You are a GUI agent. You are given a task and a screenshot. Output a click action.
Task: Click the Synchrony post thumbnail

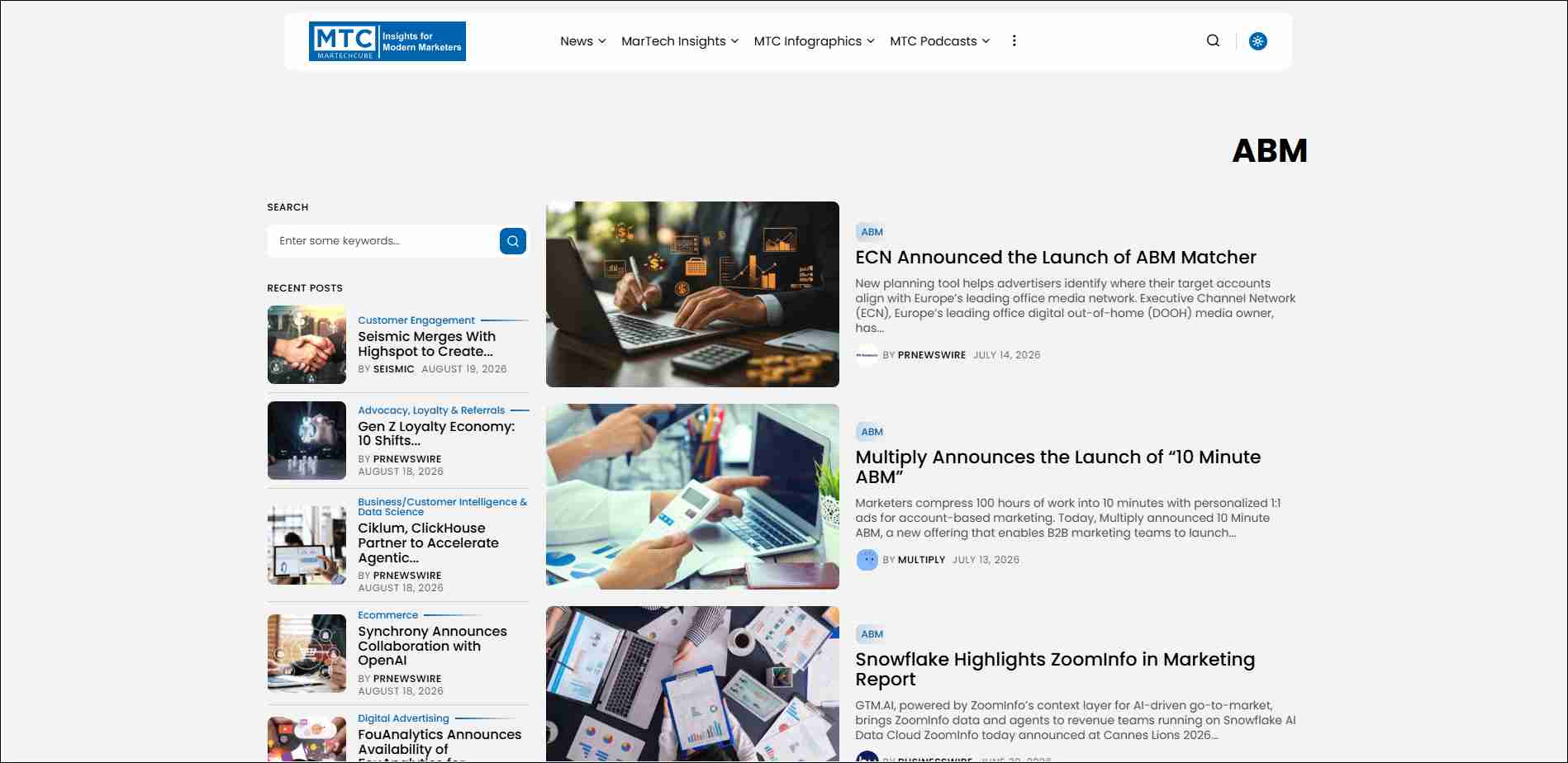click(x=306, y=653)
